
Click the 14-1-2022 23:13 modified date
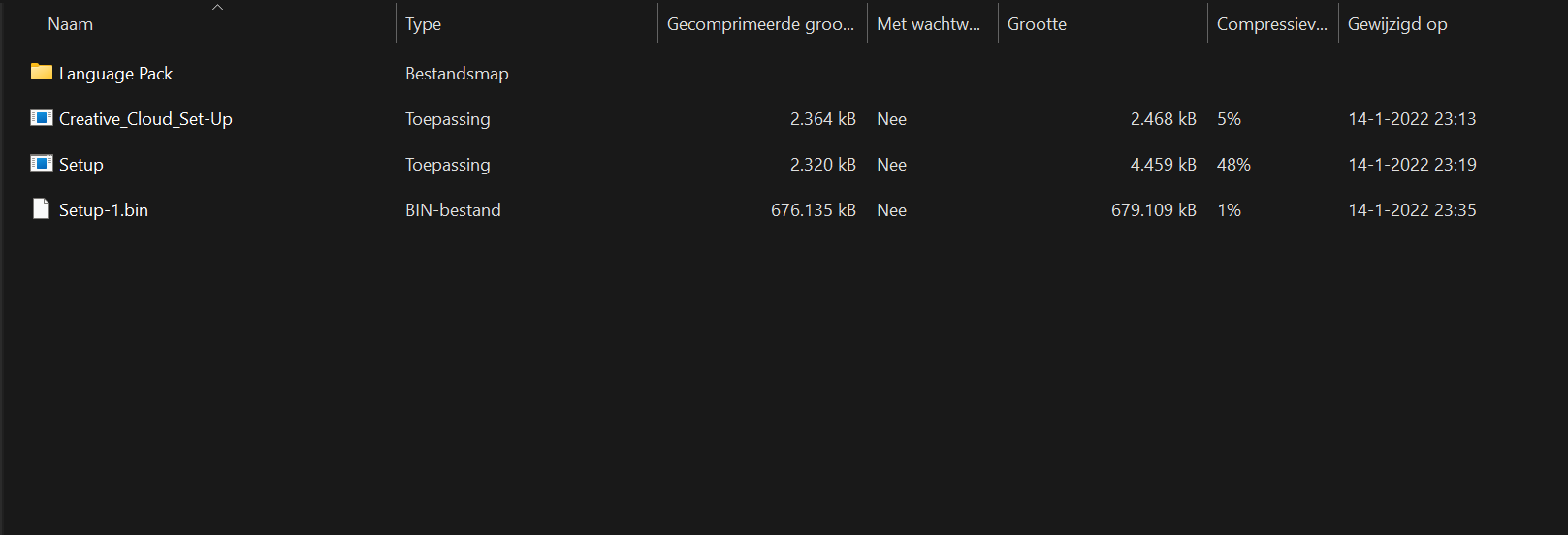click(x=1412, y=119)
